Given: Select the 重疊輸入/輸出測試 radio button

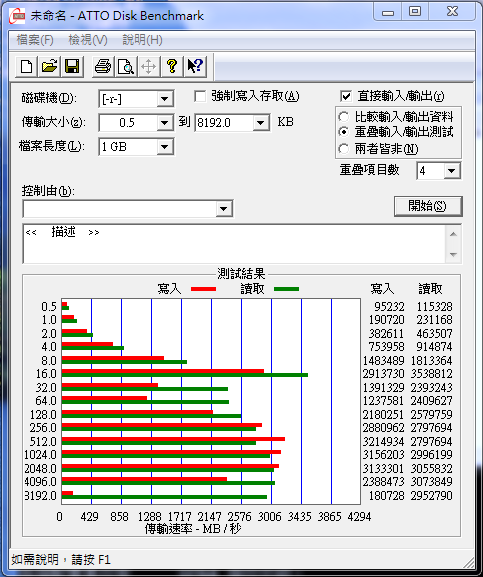Looking at the screenshot, I should [x=343, y=132].
